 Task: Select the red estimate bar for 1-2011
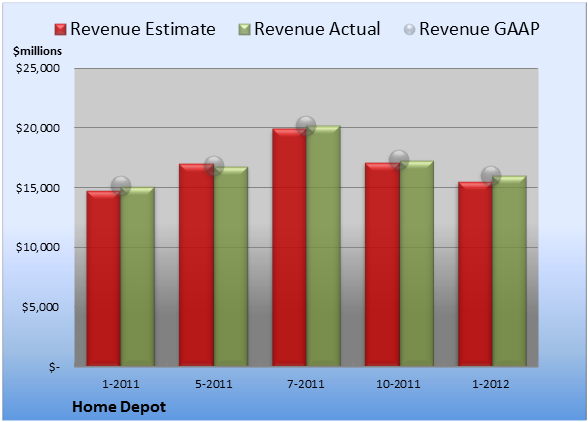pos(104,278)
